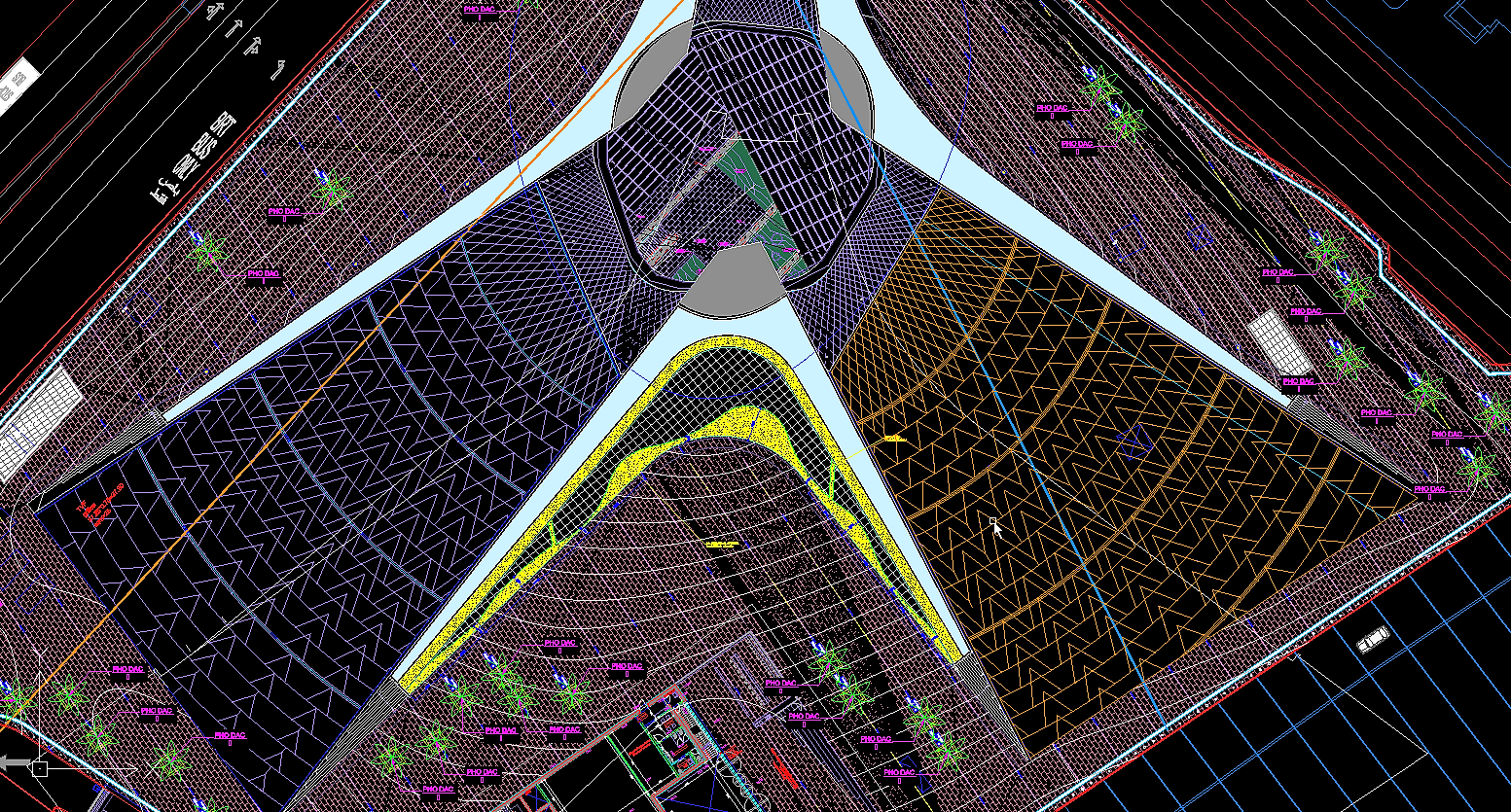Select the small yellow marker in orange paving
Viewport: 1511px width, 812px height.
(894, 440)
